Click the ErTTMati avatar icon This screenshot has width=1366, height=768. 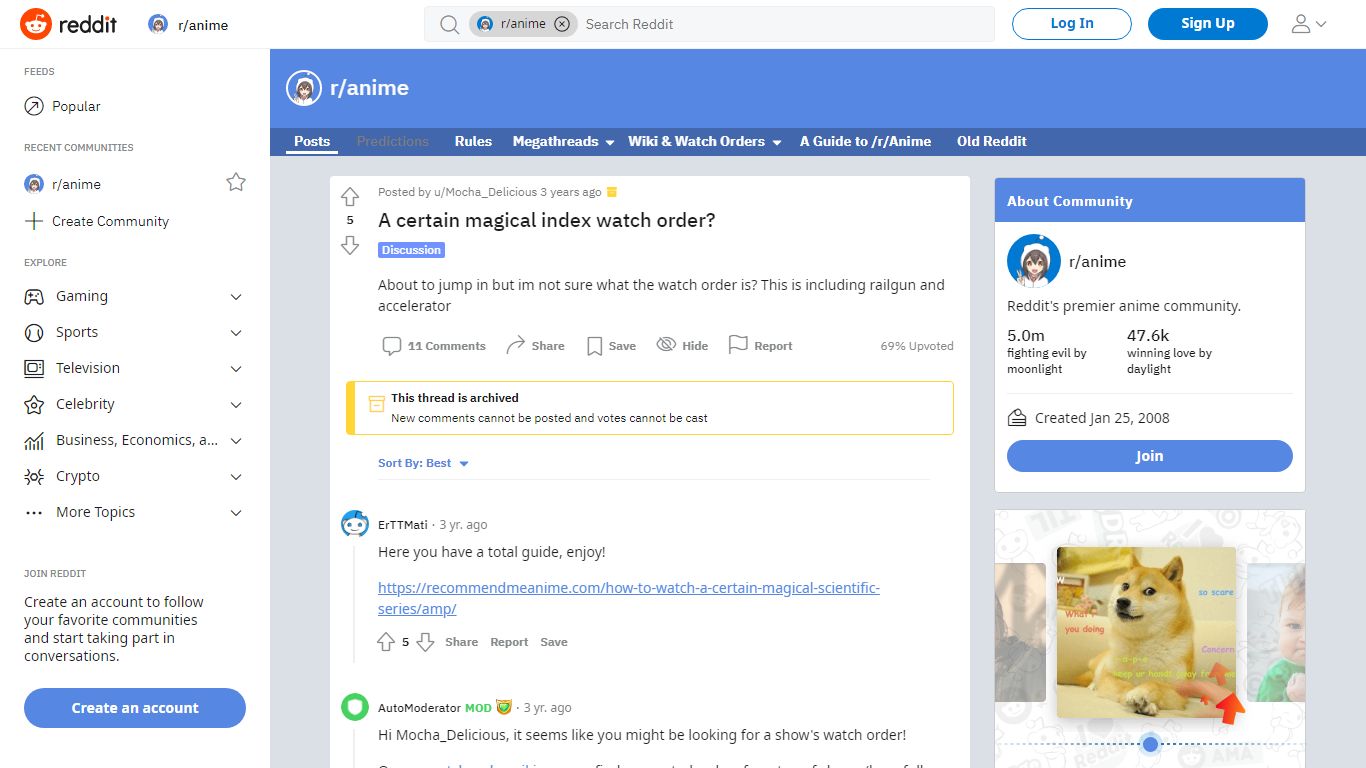click(355, 523)
